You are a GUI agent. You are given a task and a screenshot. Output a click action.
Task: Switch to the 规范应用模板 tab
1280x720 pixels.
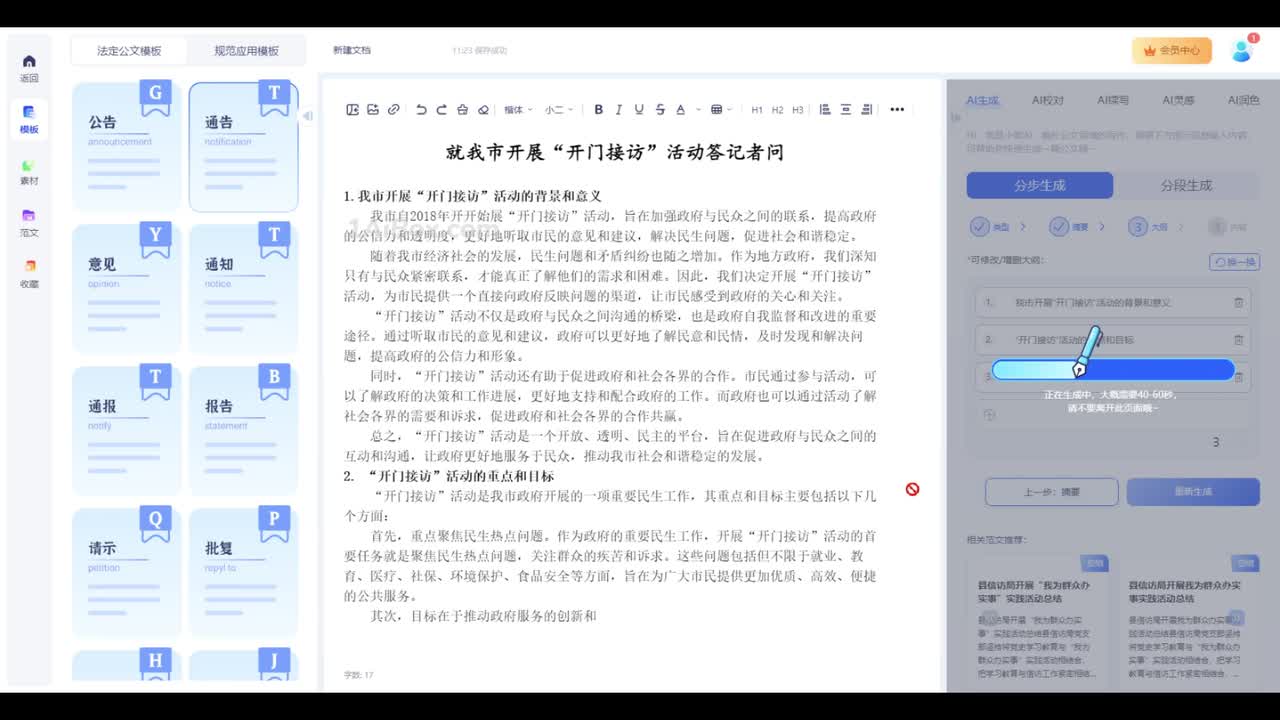(246, 51)
